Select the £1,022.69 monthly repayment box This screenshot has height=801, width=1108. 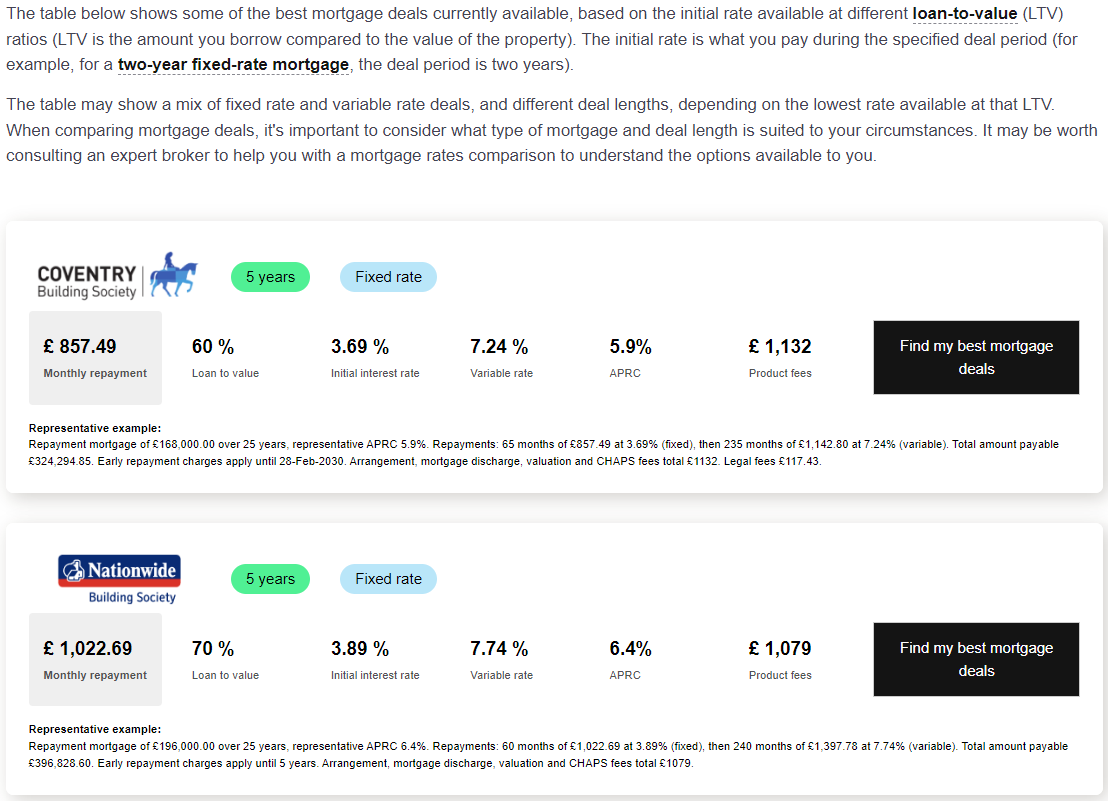coord(95,659)
